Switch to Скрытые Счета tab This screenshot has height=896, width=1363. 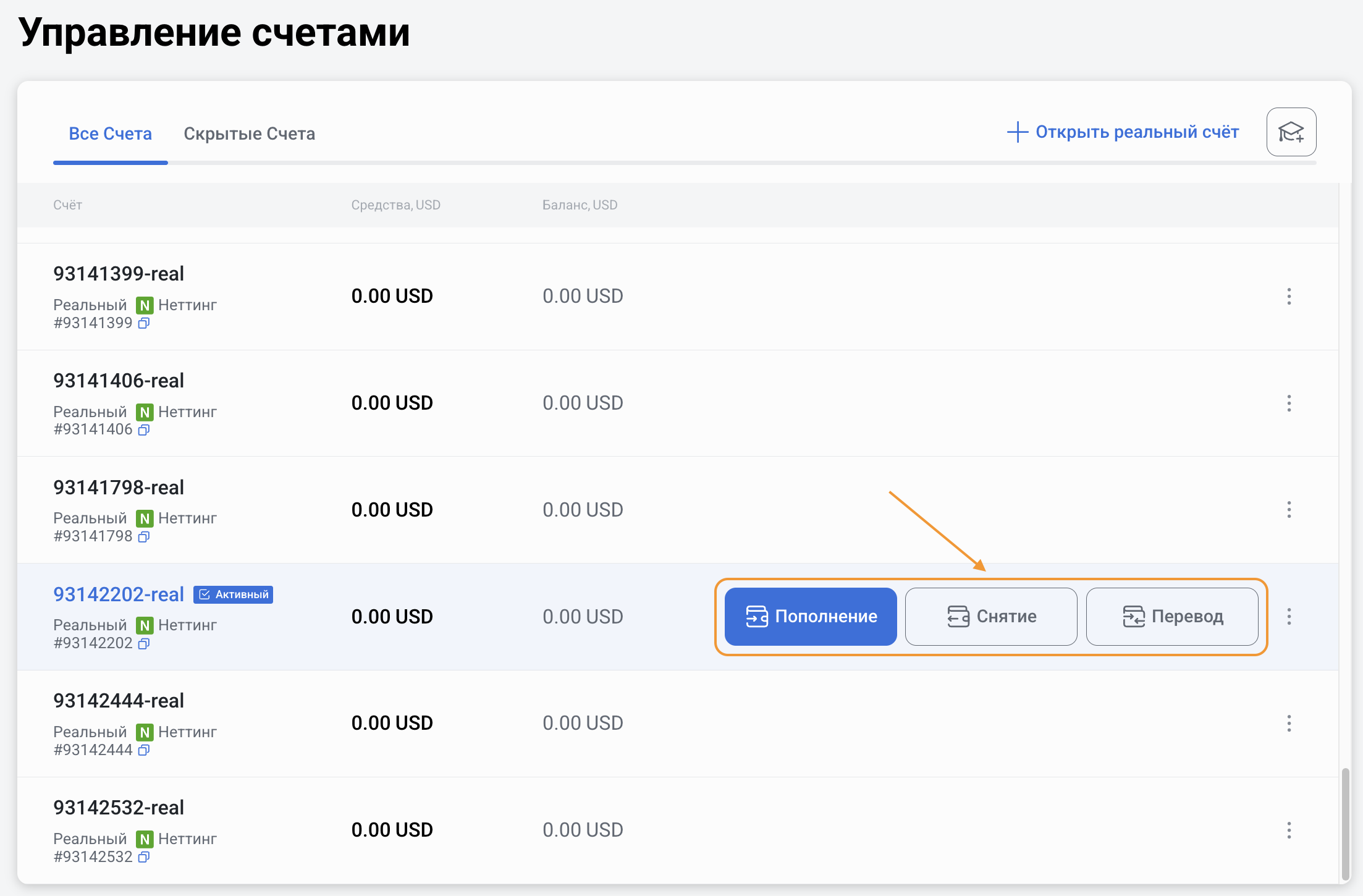click(249, 133)
